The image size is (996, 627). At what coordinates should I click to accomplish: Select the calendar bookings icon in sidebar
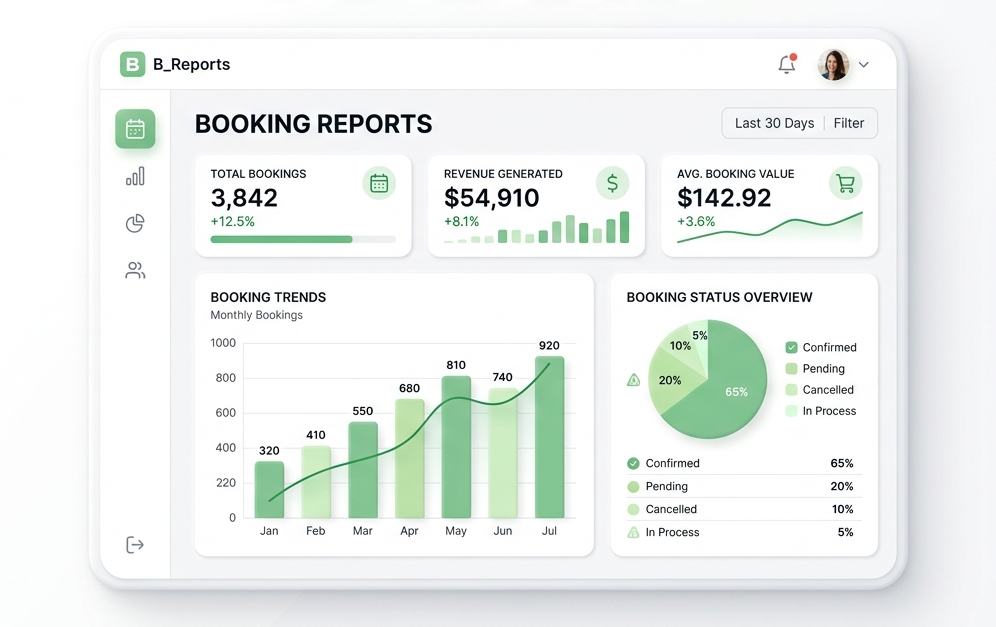coord(135,128)
